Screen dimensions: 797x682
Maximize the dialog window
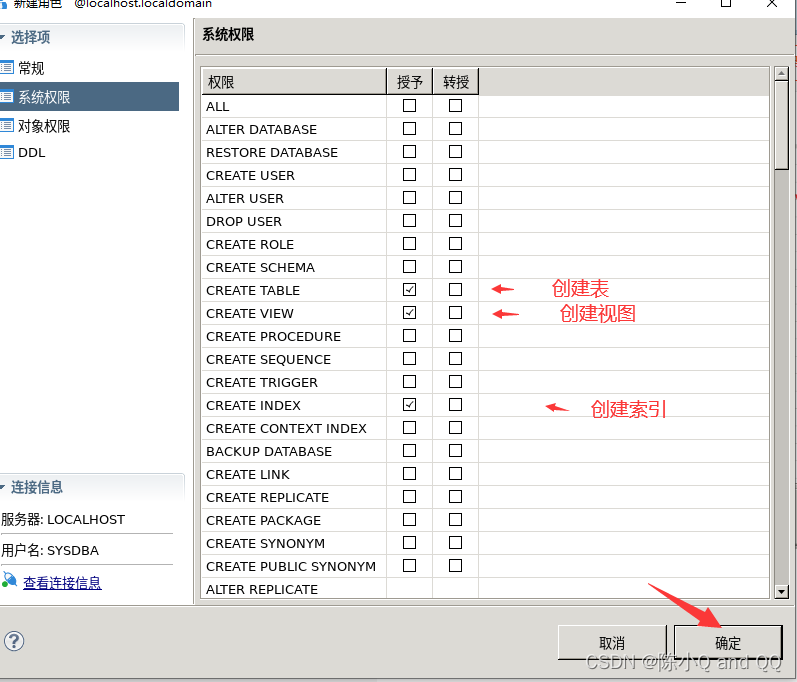[x=726, y=3]
